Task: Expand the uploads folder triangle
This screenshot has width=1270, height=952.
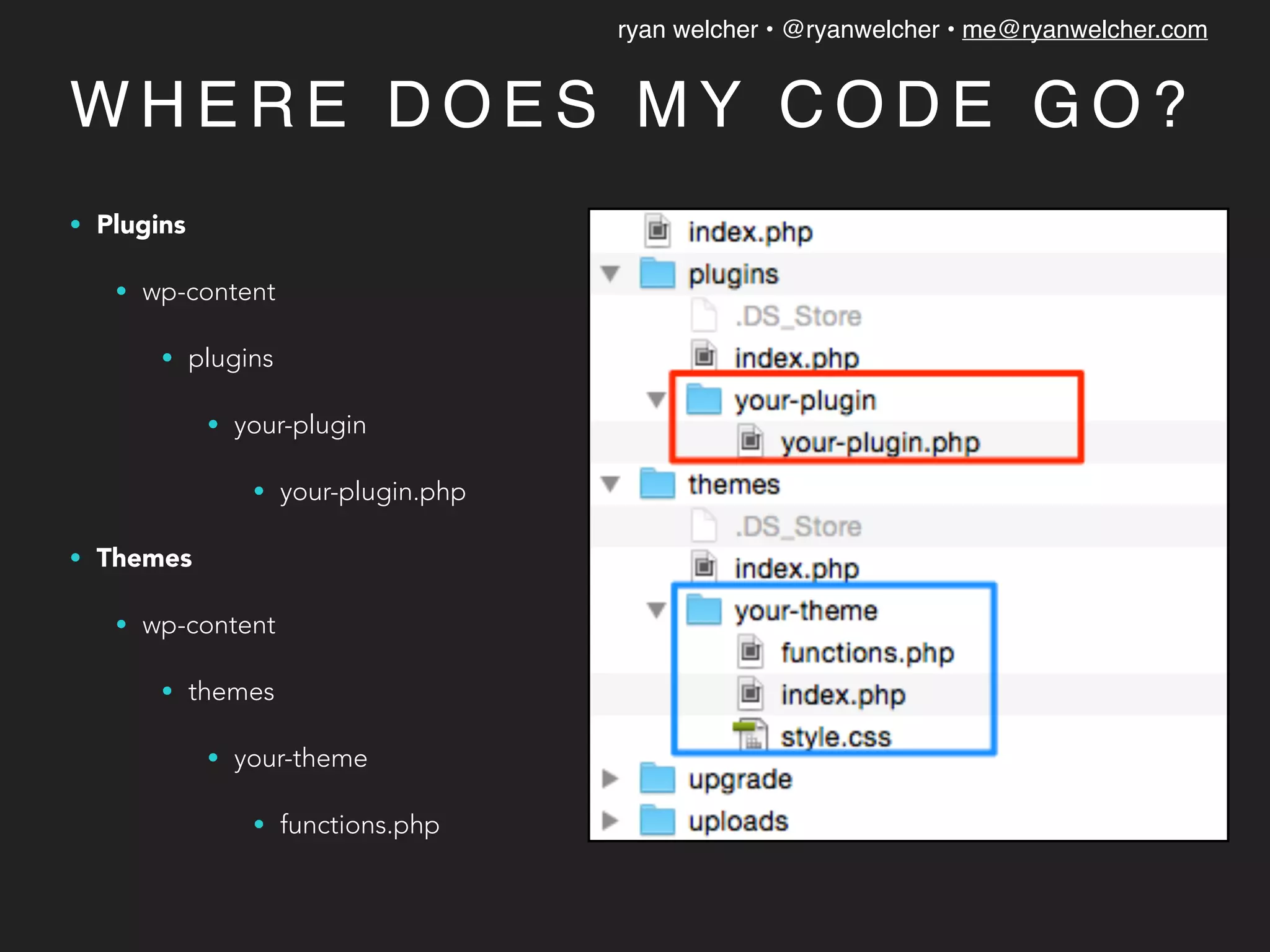Action: 611,821
